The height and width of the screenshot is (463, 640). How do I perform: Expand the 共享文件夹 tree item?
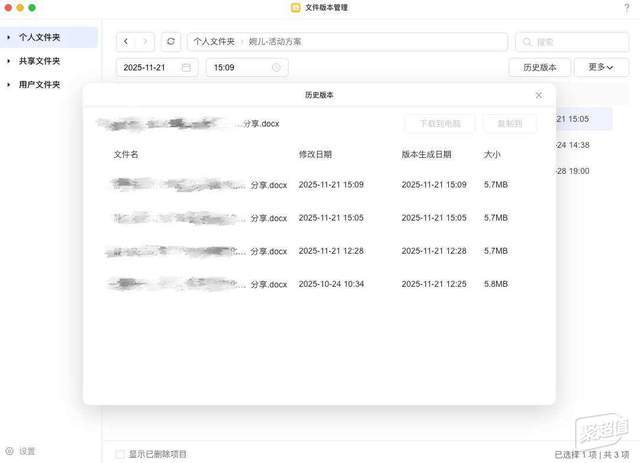pyautogui.click(x=9, y=61)
